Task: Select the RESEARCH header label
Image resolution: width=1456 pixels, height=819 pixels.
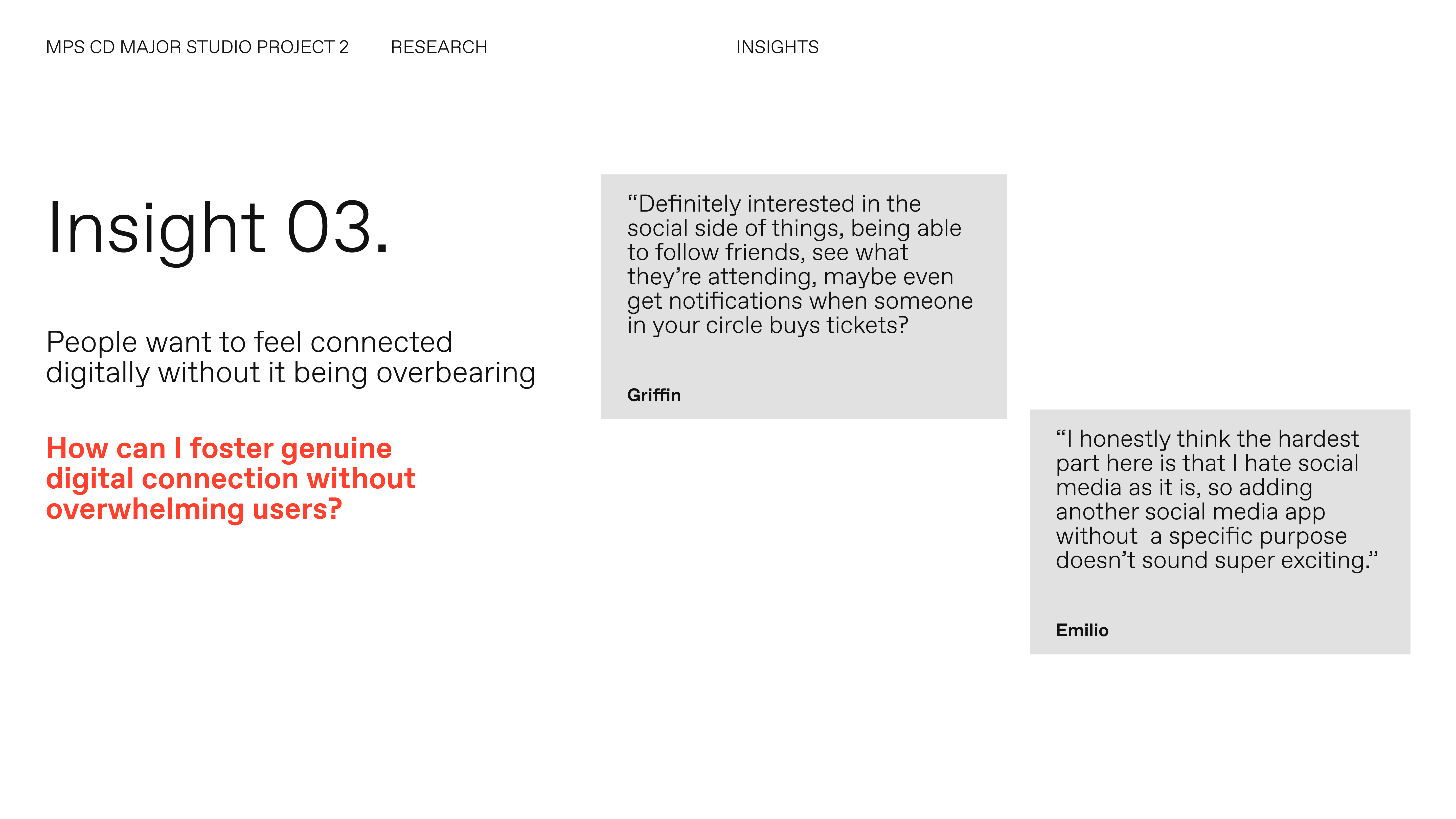Action: point(439,47)
